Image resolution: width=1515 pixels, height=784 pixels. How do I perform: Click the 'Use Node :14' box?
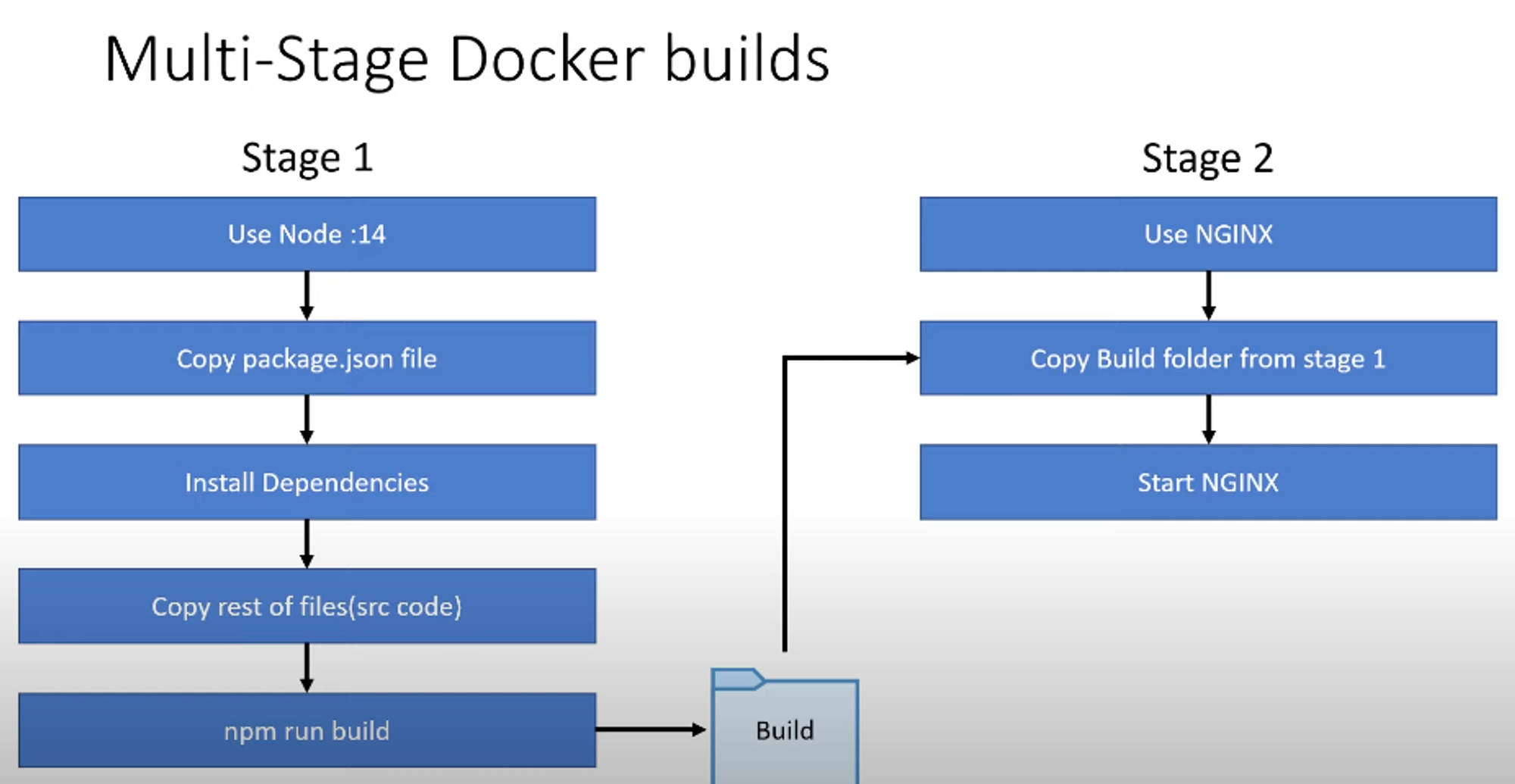point(307,234)
